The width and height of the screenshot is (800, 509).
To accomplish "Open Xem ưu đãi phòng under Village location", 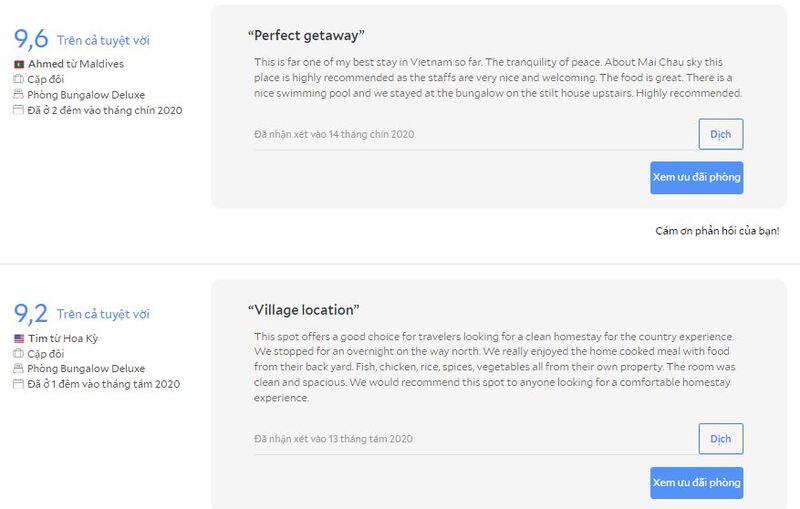I will click(x=696, y=482).
